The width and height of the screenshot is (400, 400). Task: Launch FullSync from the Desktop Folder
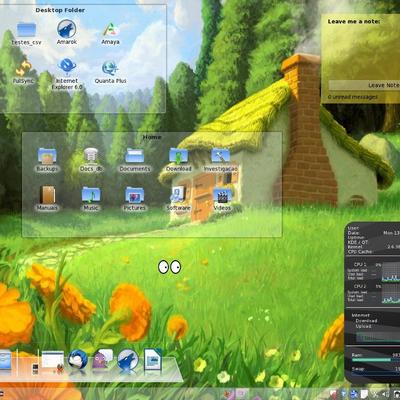pyautogui.click(x=23, y=71)
